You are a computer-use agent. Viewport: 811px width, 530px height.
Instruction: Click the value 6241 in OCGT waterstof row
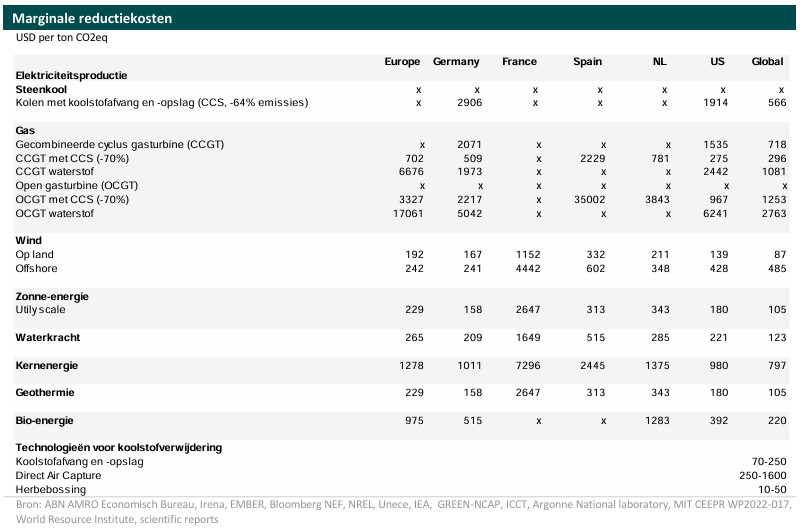(715, 213)
